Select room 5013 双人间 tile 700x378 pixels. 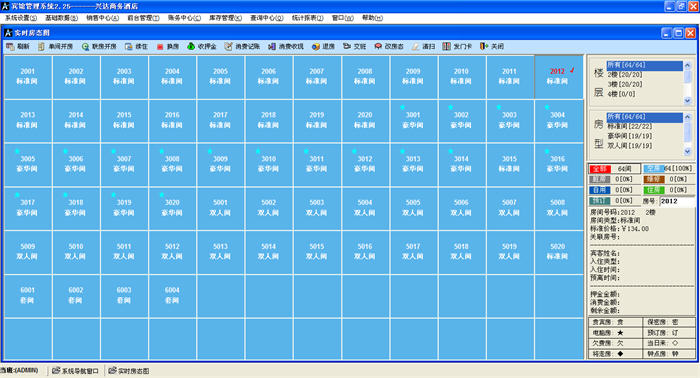220,252
